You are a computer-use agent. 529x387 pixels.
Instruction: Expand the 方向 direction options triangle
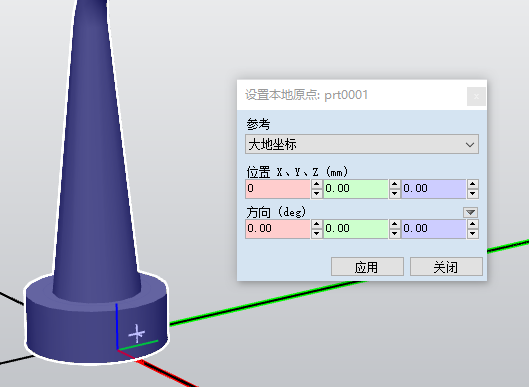tap(470, 213)
